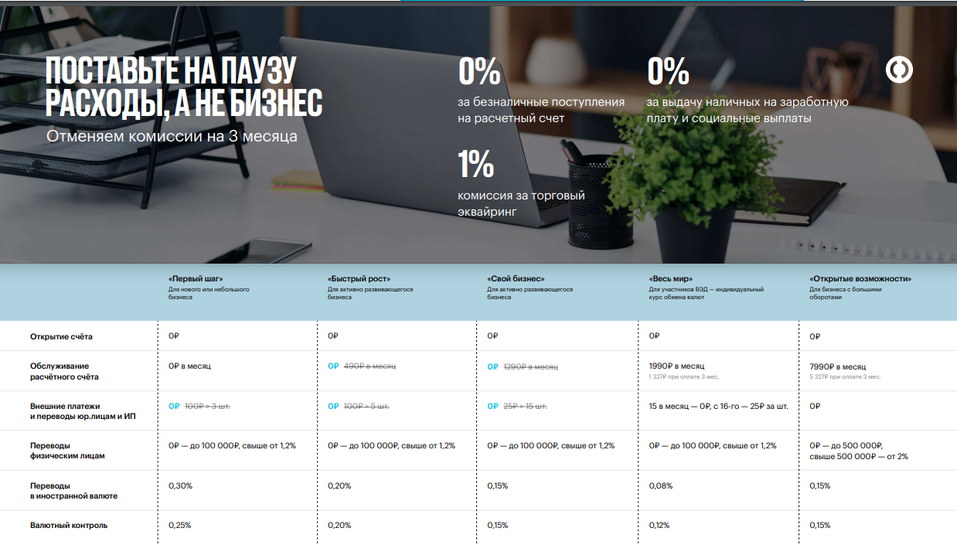Select the «Первый шаг» tariff heading

pos(195,279)
